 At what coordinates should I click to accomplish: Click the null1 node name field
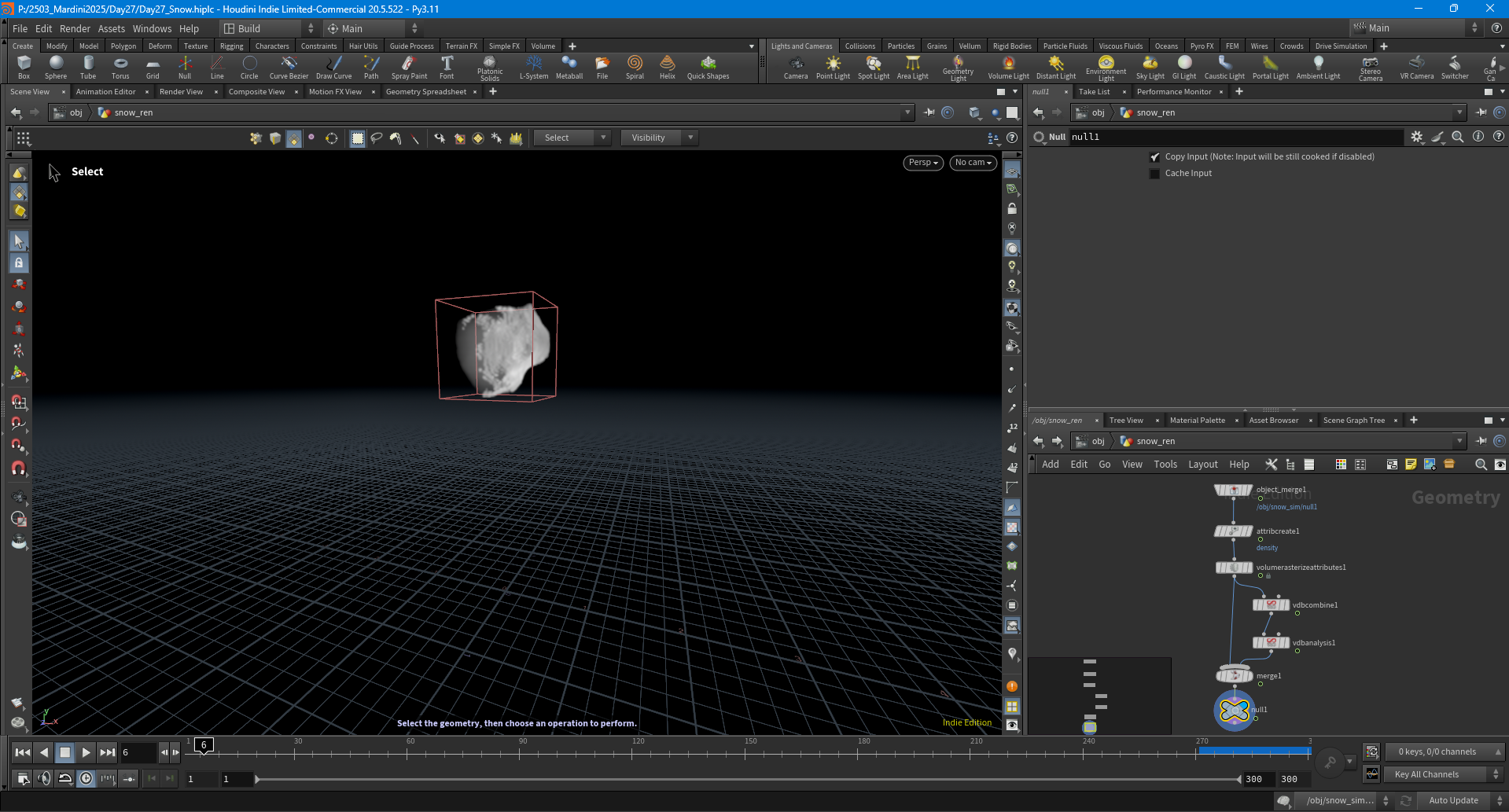pyautogui.click(x=1235, y=137)
